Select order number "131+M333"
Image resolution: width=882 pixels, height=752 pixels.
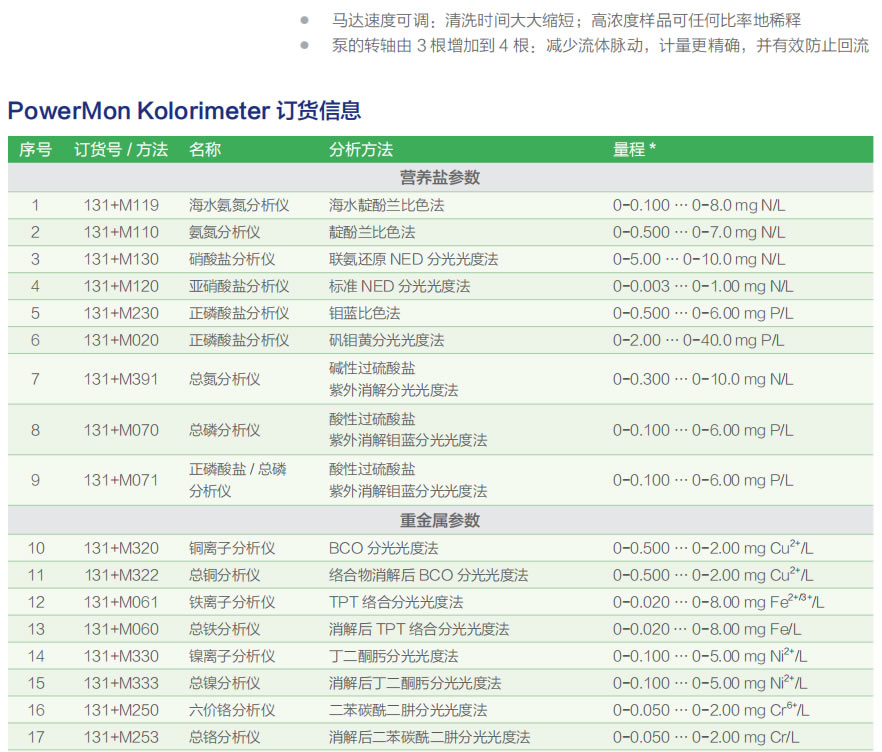121,683
